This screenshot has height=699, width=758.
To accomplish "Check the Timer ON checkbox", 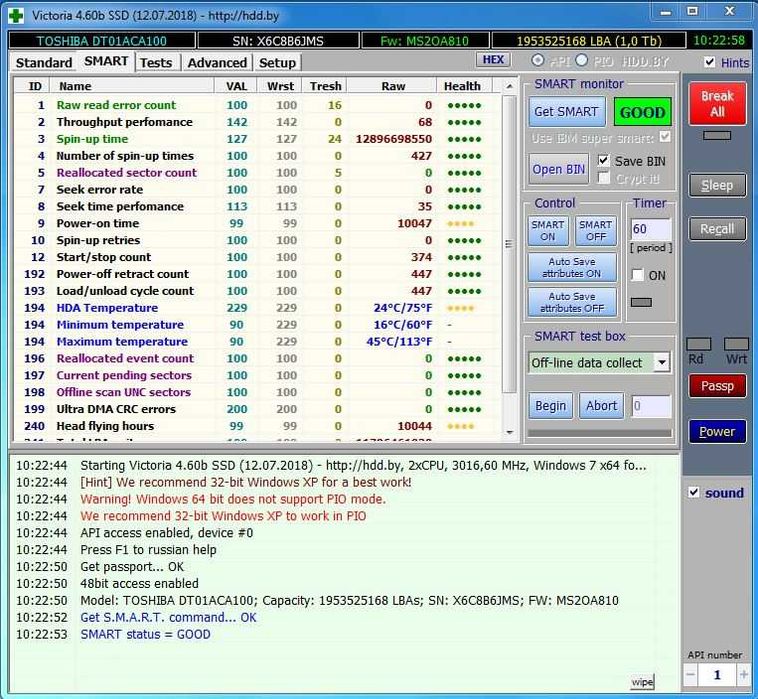I will tap(638, 275).
